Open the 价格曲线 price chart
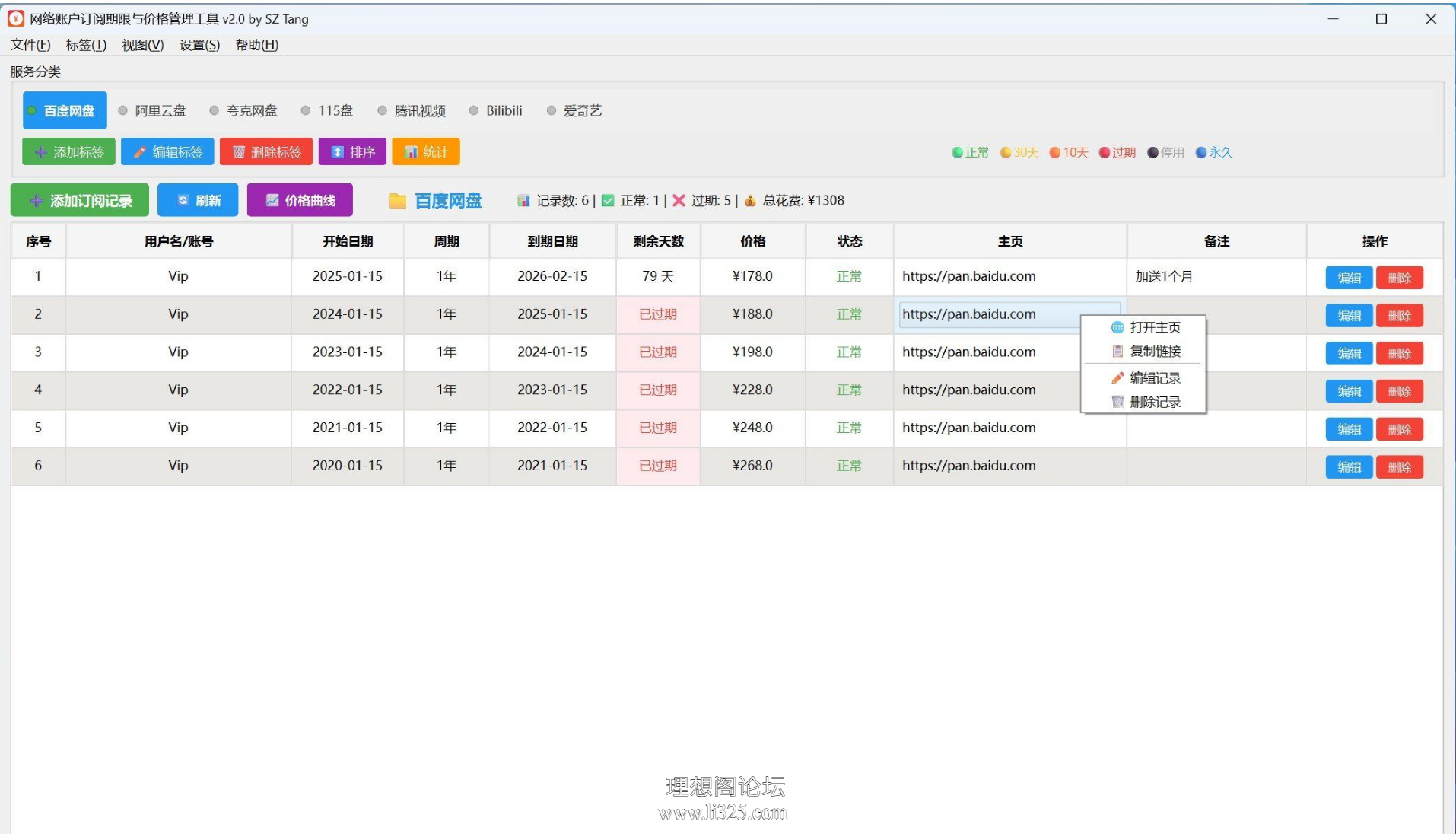1456x834 pixels. pyautogui.click(x=300, y=200)
